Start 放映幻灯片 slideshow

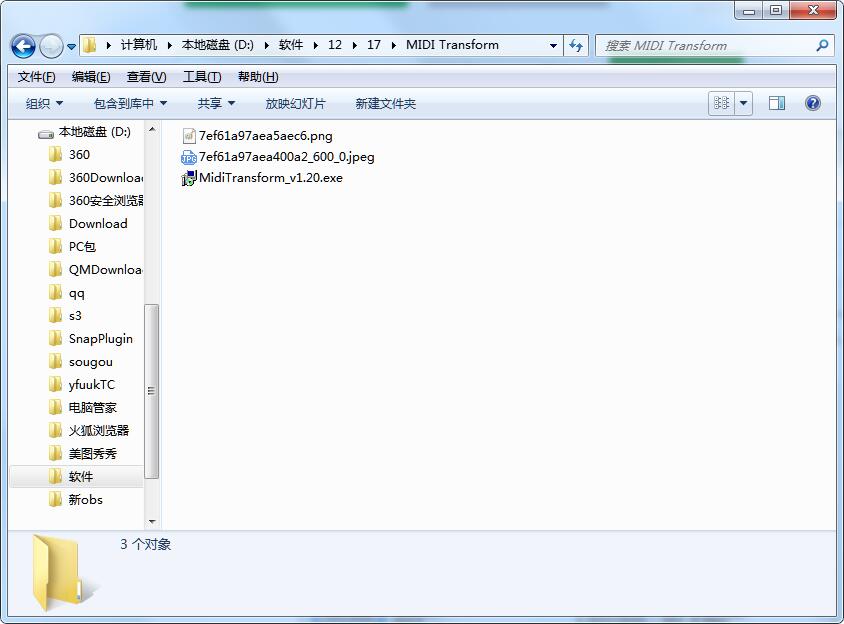pyautogui.click(x=296, y=103)
